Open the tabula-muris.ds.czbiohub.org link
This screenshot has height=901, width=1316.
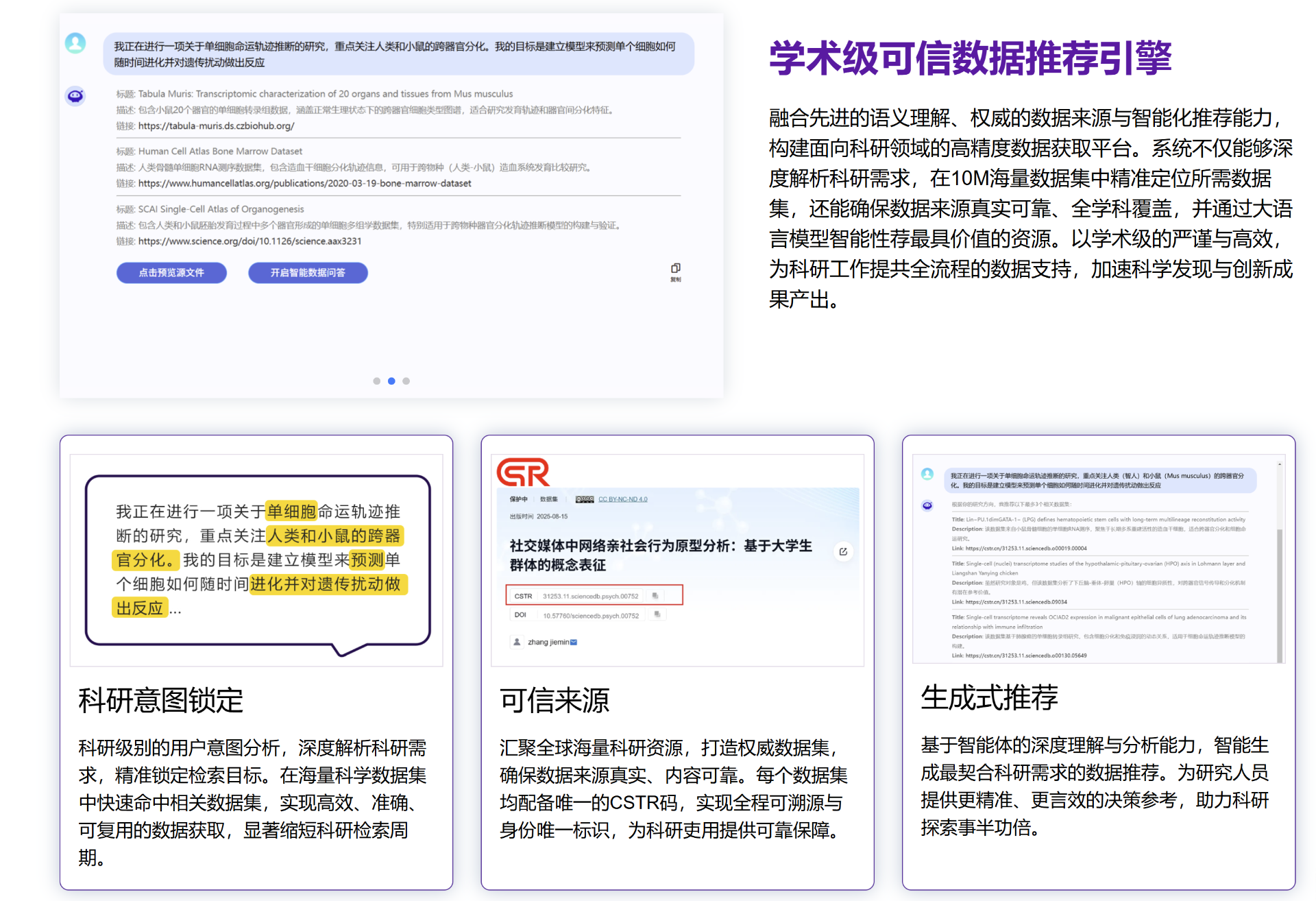pos(216,126)
